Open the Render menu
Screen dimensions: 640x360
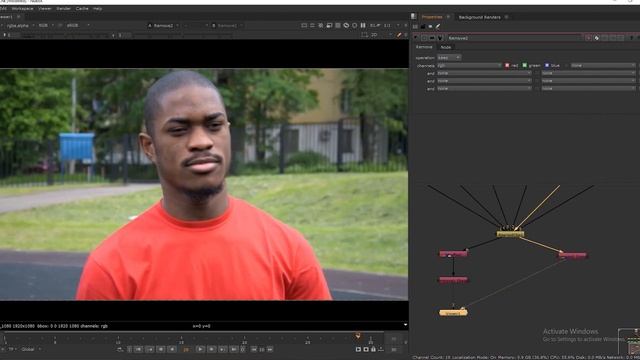click(63, 9)
